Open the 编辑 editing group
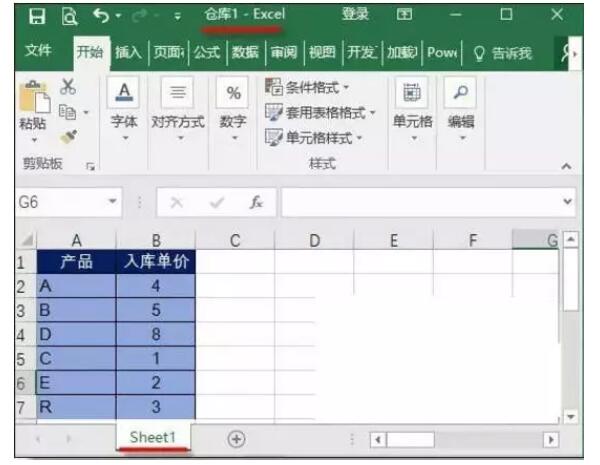Image resolution: width=600 pixels, height=465 pixels. point(461,108)
